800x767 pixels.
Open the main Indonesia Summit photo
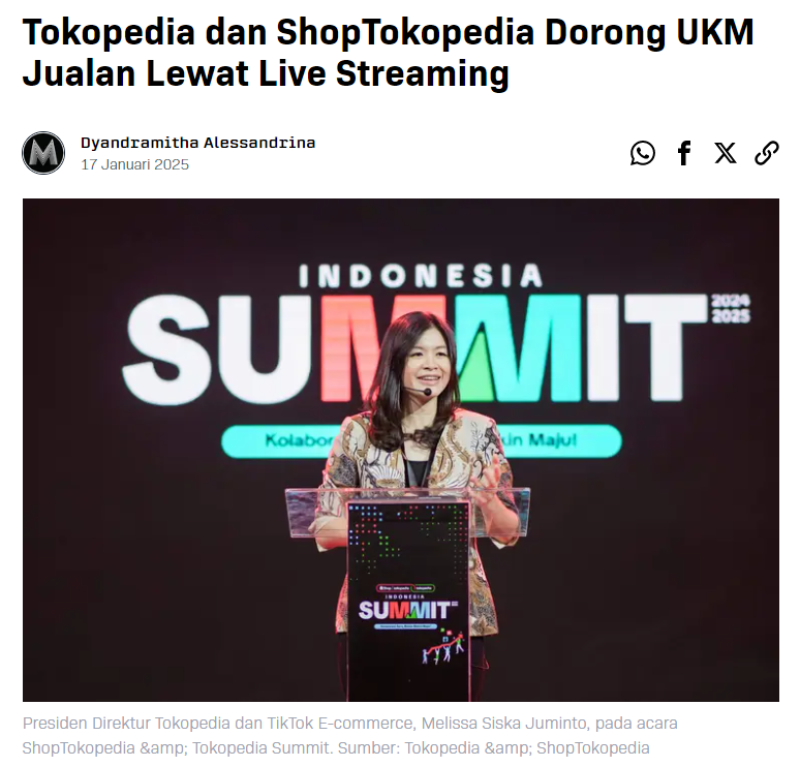click(401, 450)
